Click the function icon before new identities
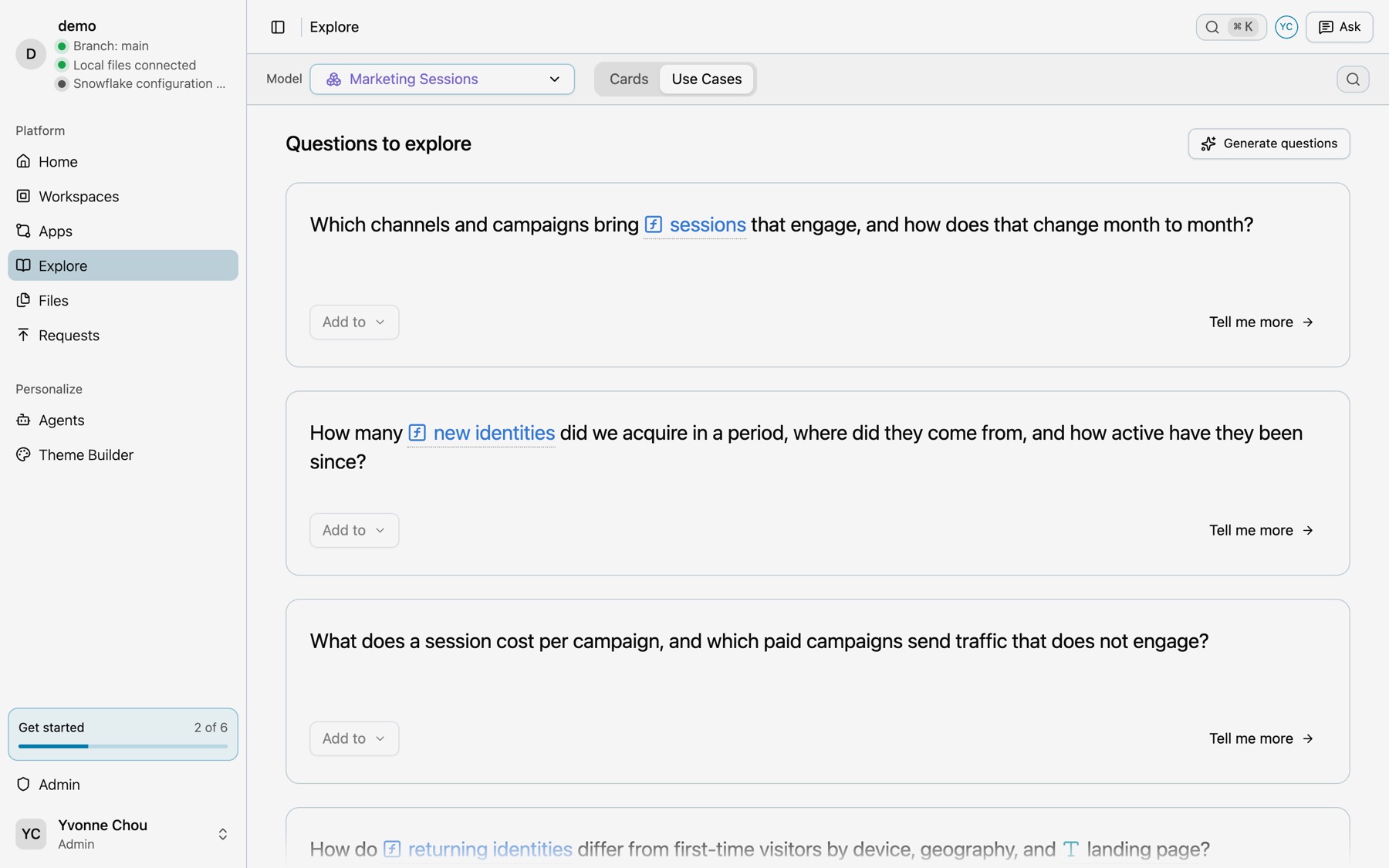1389x868 pixels. tap(417, 433)
